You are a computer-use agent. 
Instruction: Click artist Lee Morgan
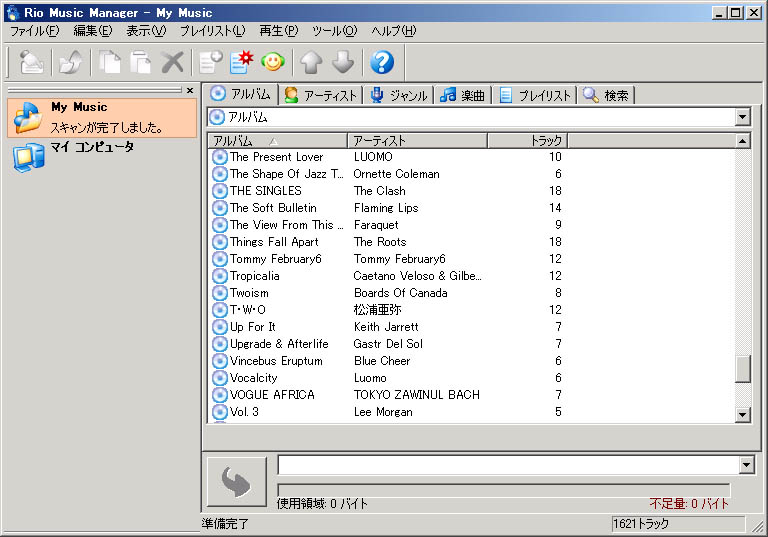click(x=383, y=412)
